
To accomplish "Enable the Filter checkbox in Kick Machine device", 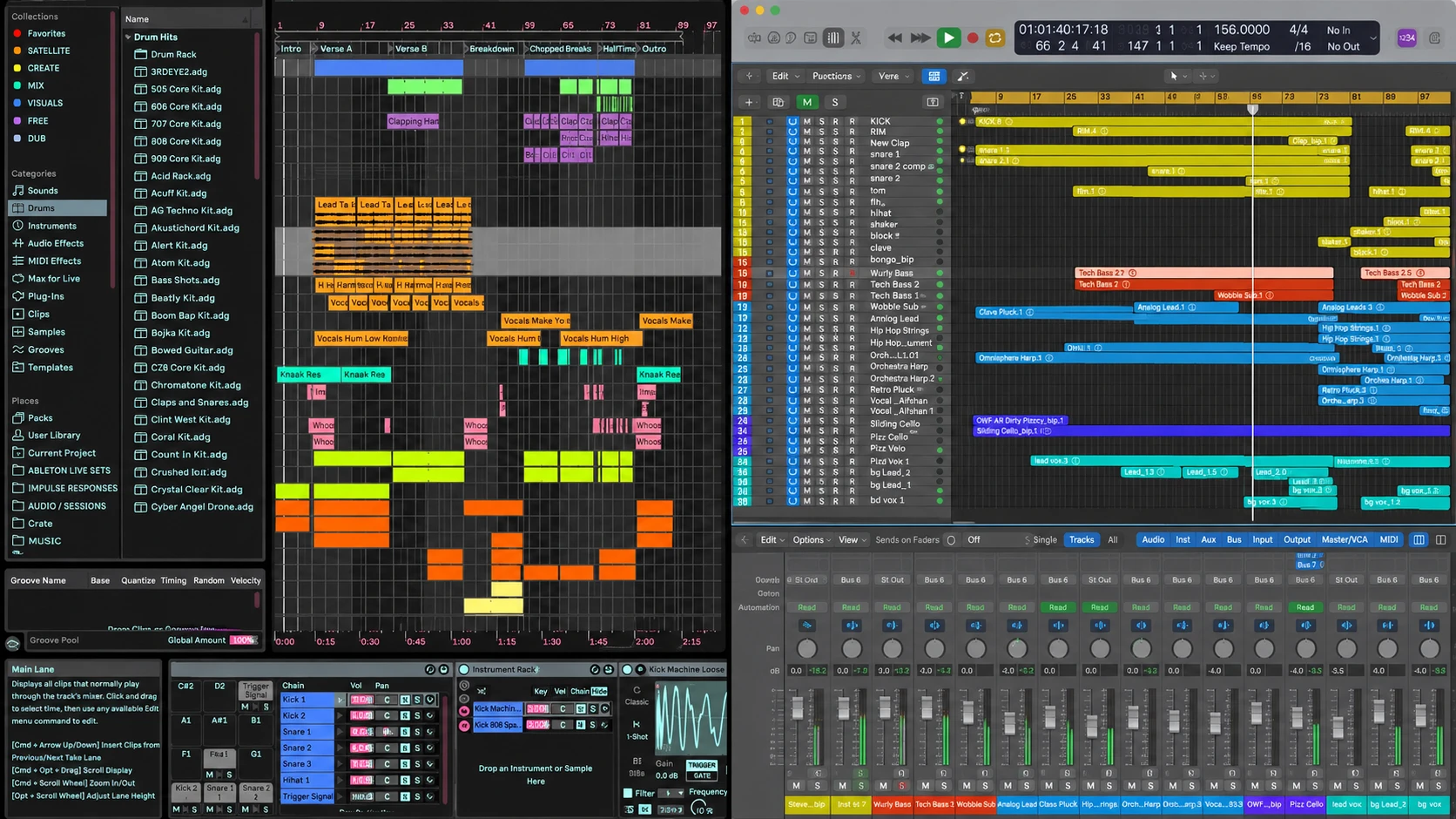I will 628,793.
